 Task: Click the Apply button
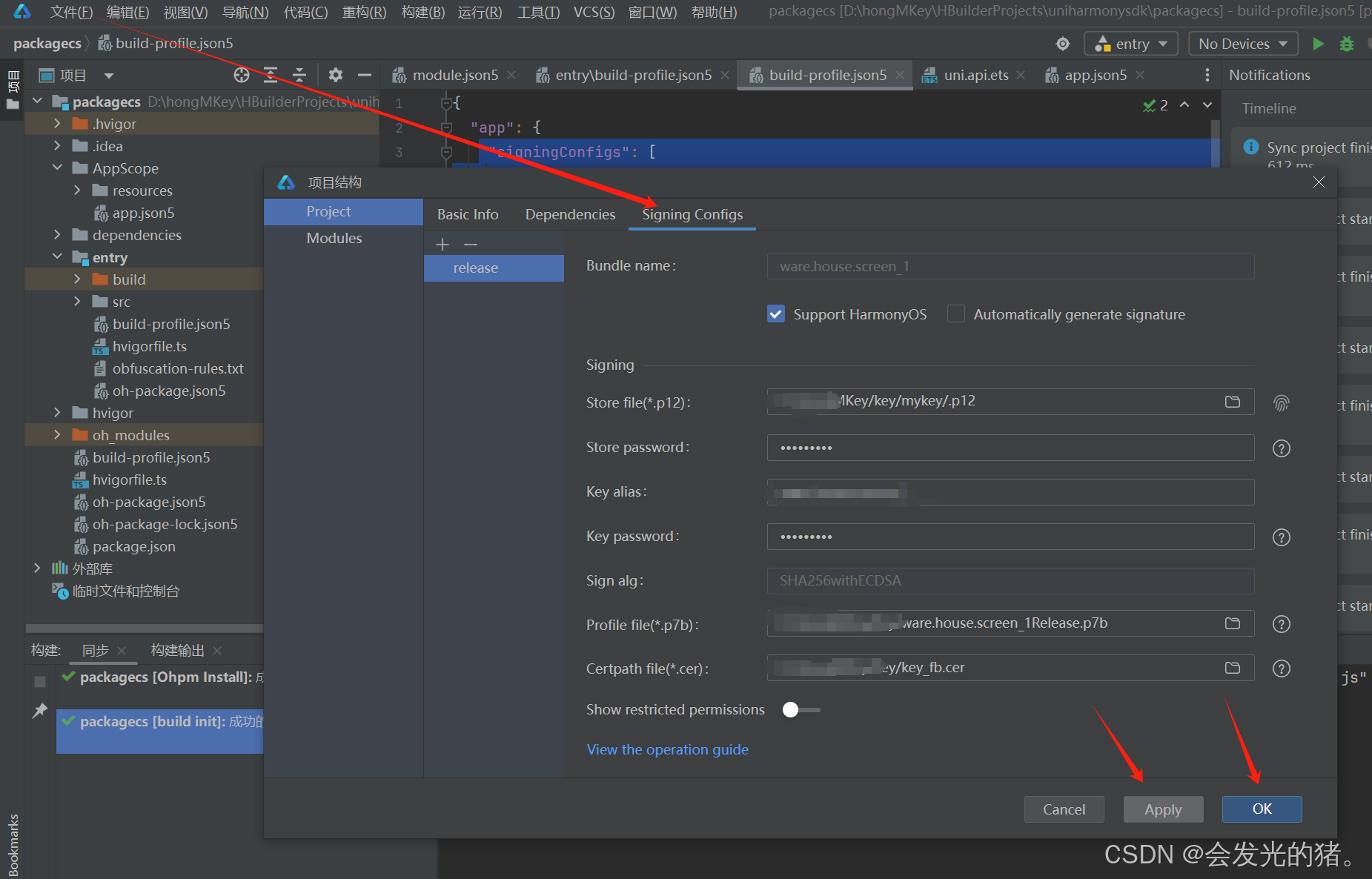tap(1162, 809)
